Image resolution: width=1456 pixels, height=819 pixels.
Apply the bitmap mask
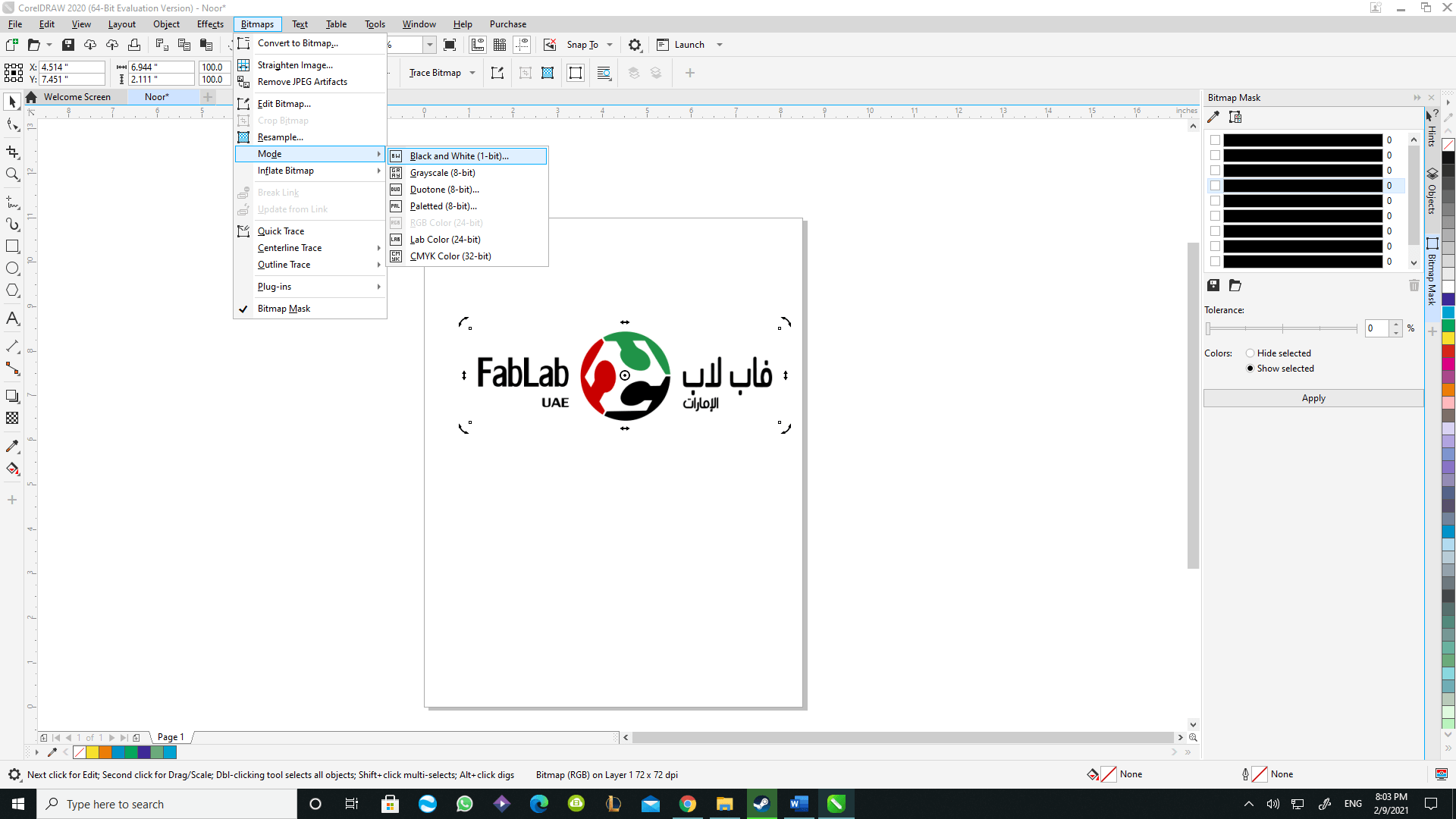pyautogui.click(x=1313, y=398)
